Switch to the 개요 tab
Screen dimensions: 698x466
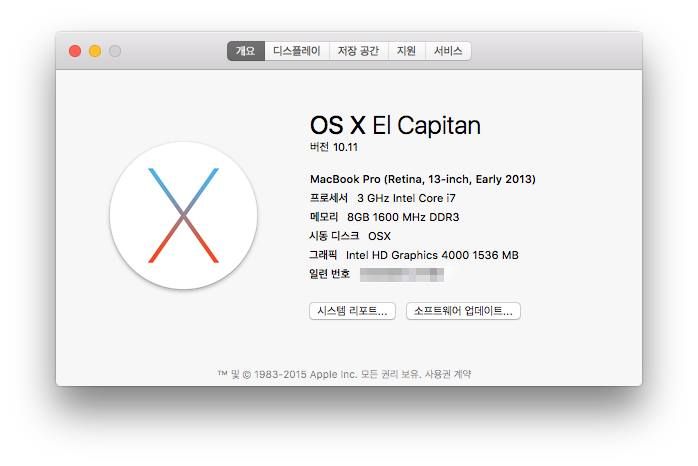click(245, 51)
